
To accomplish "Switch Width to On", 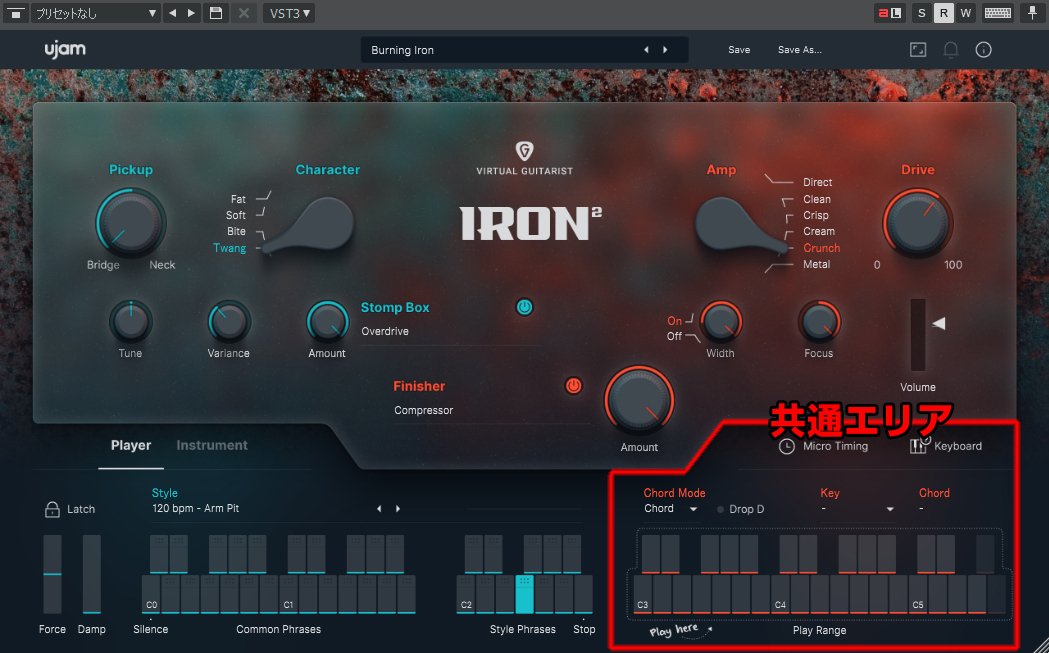I will pyautogui.click(x=674, y=320).
